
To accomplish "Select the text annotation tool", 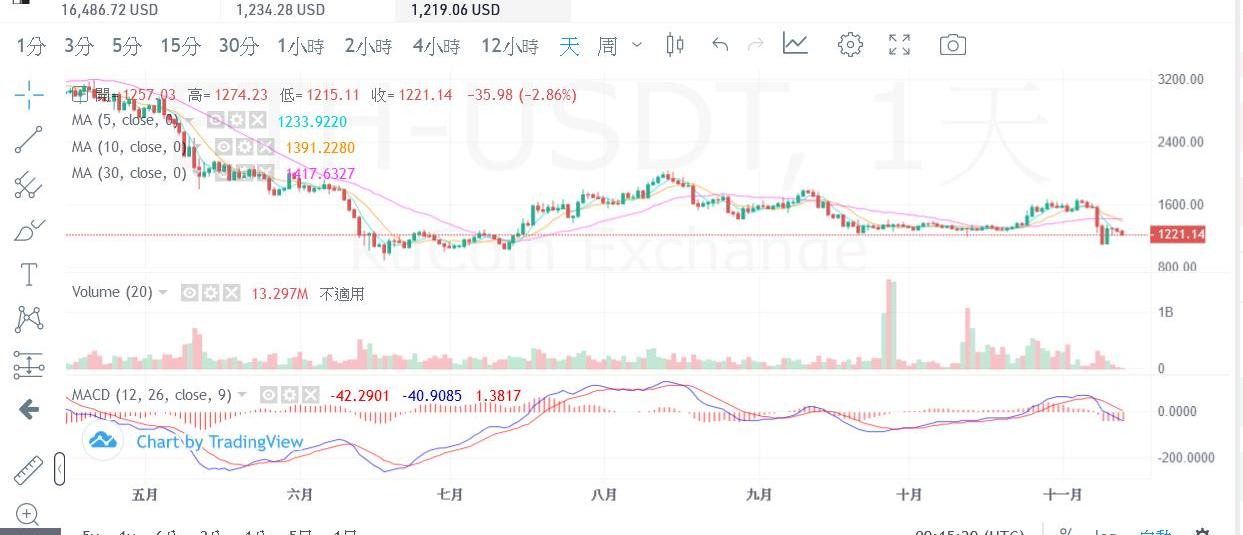I will click(29, 274).
